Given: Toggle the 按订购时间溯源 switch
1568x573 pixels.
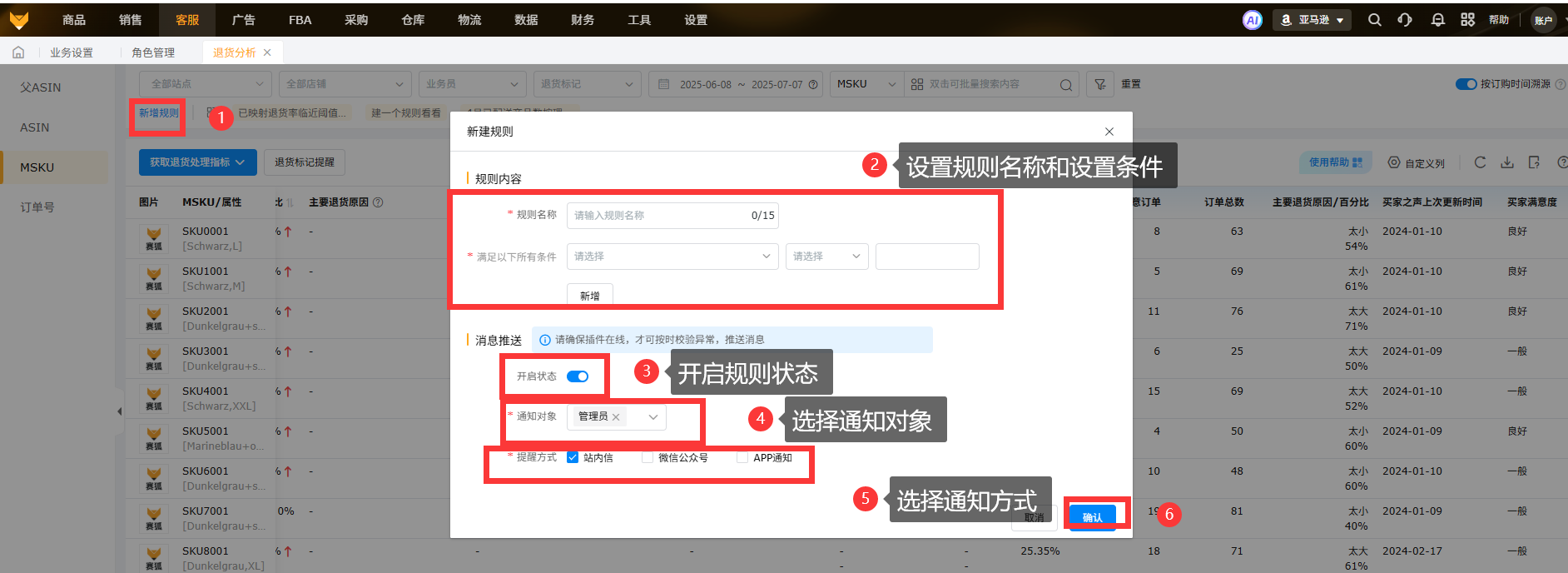Looking at the screenshot, I should click(1466, 84).
